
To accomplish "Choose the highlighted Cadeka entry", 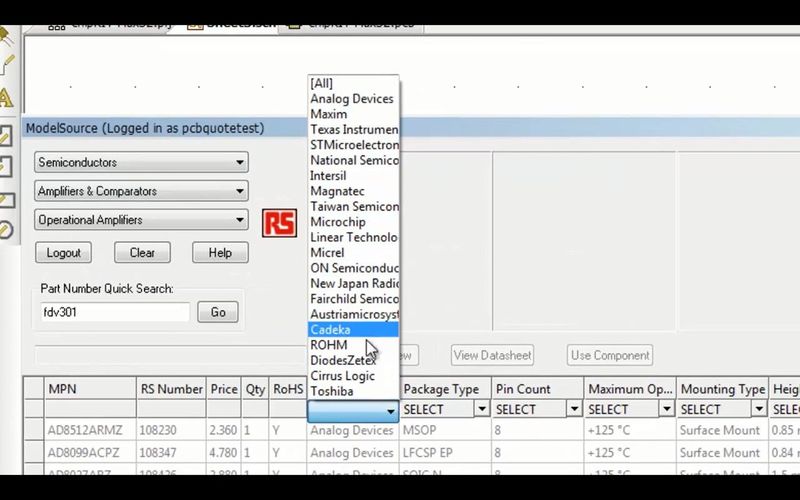I will coord(353,330).
